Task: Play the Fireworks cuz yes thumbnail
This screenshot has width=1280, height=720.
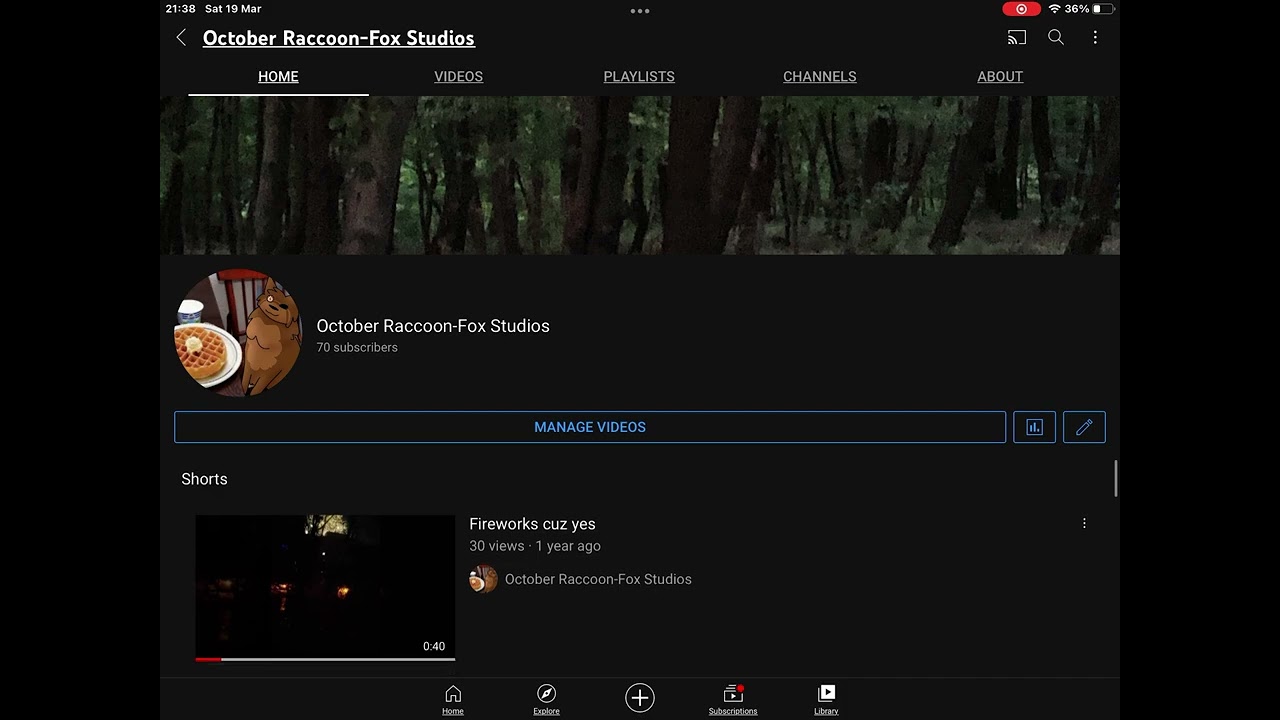Action: click(325, 587)
